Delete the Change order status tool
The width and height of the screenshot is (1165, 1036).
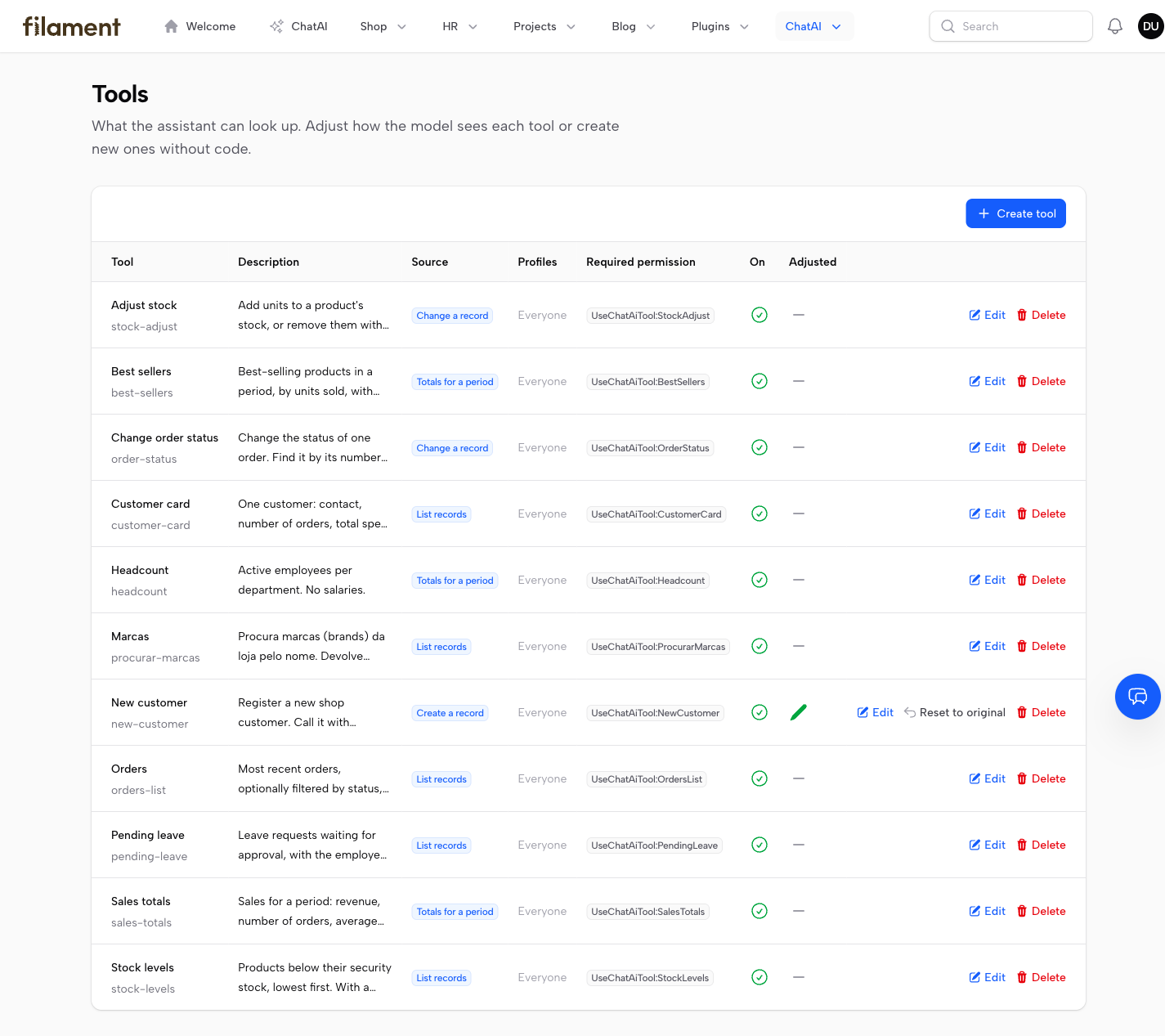[1041, 447]
